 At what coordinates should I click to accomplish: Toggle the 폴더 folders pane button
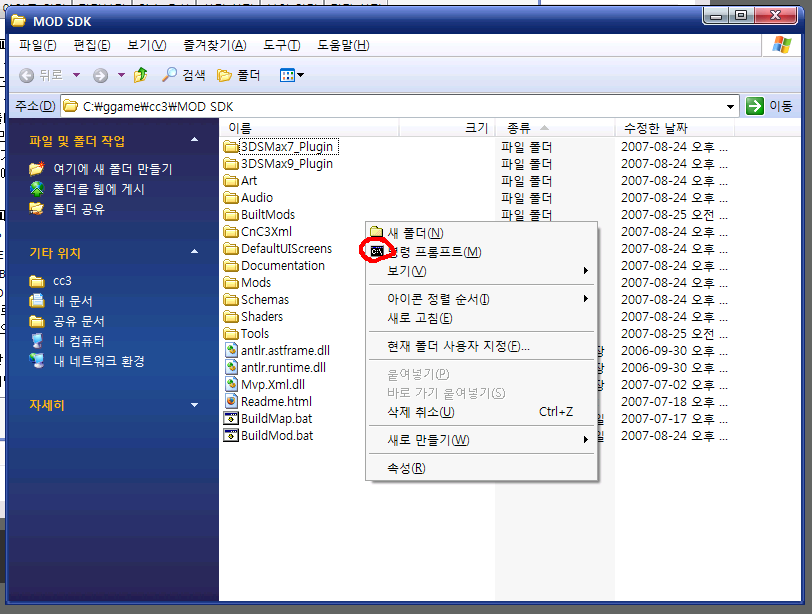click(x=238, y=75)
